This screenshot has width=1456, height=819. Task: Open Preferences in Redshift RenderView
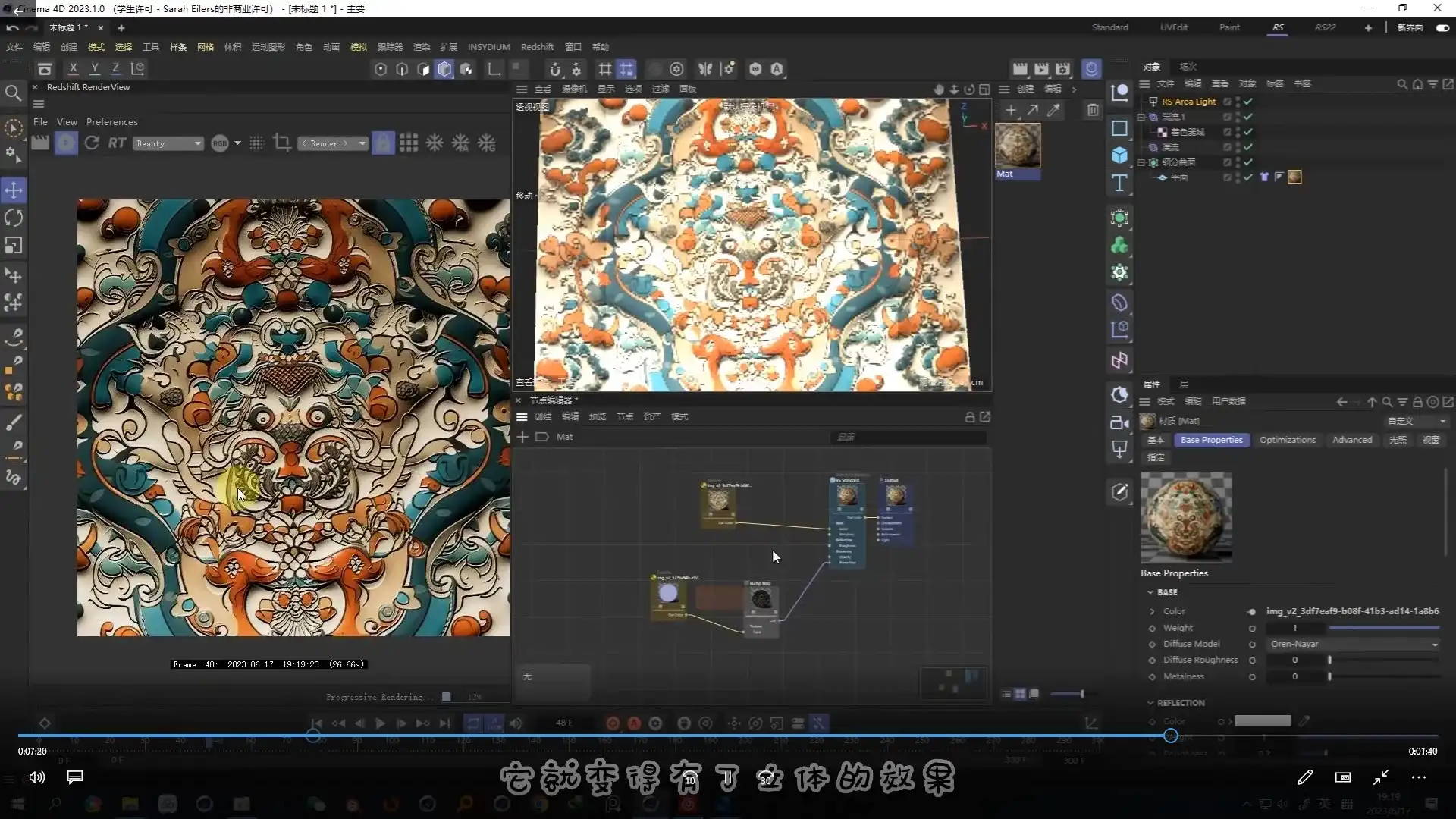click(111, 121)
